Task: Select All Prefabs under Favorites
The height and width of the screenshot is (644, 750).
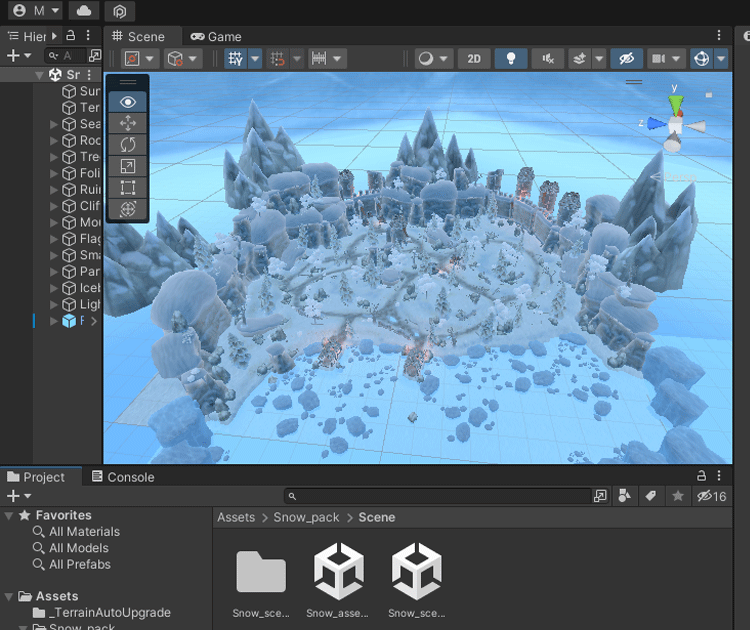Action: click(79, 564)
